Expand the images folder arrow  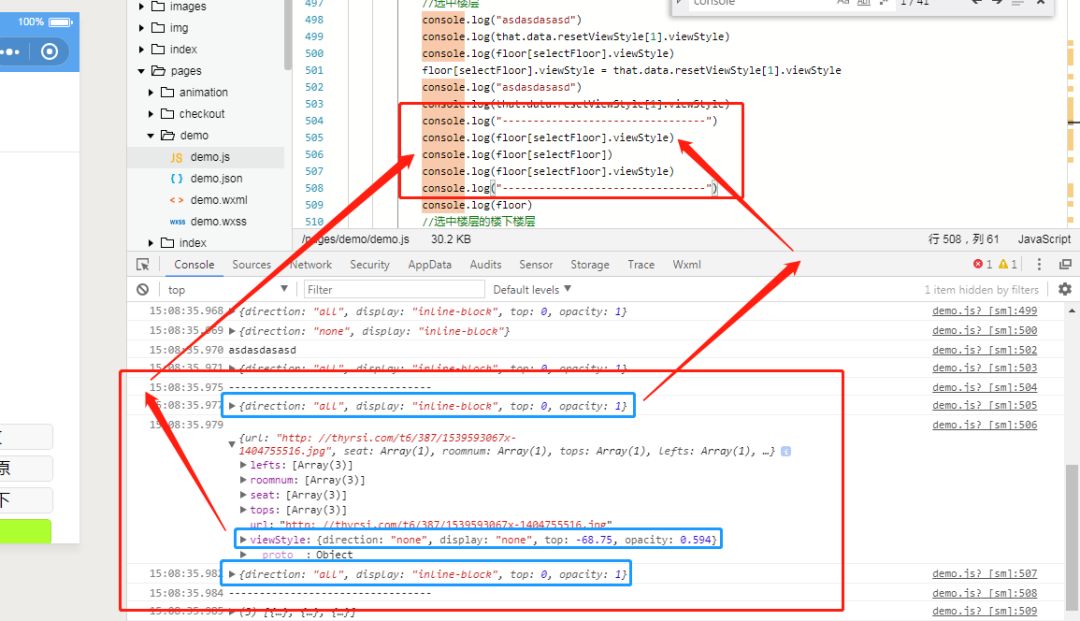[141, 6]
